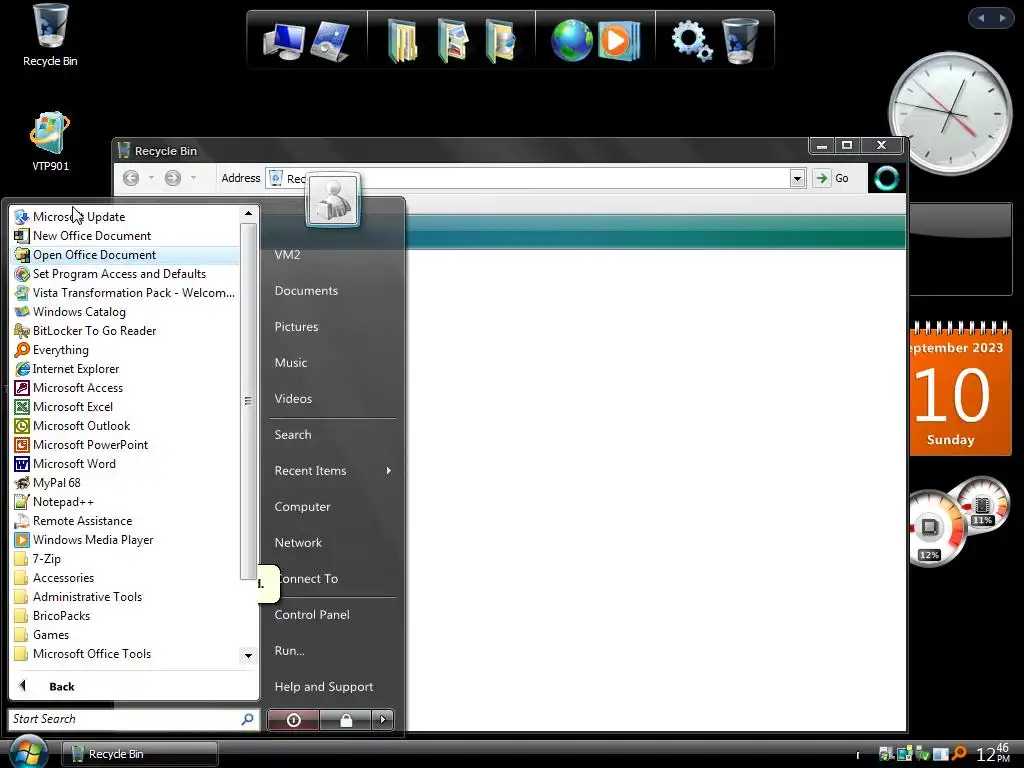The width and height of the screenshot is (1024, 768).
Task: Open Set Program Access and Defaults
Action: [126, 274]
